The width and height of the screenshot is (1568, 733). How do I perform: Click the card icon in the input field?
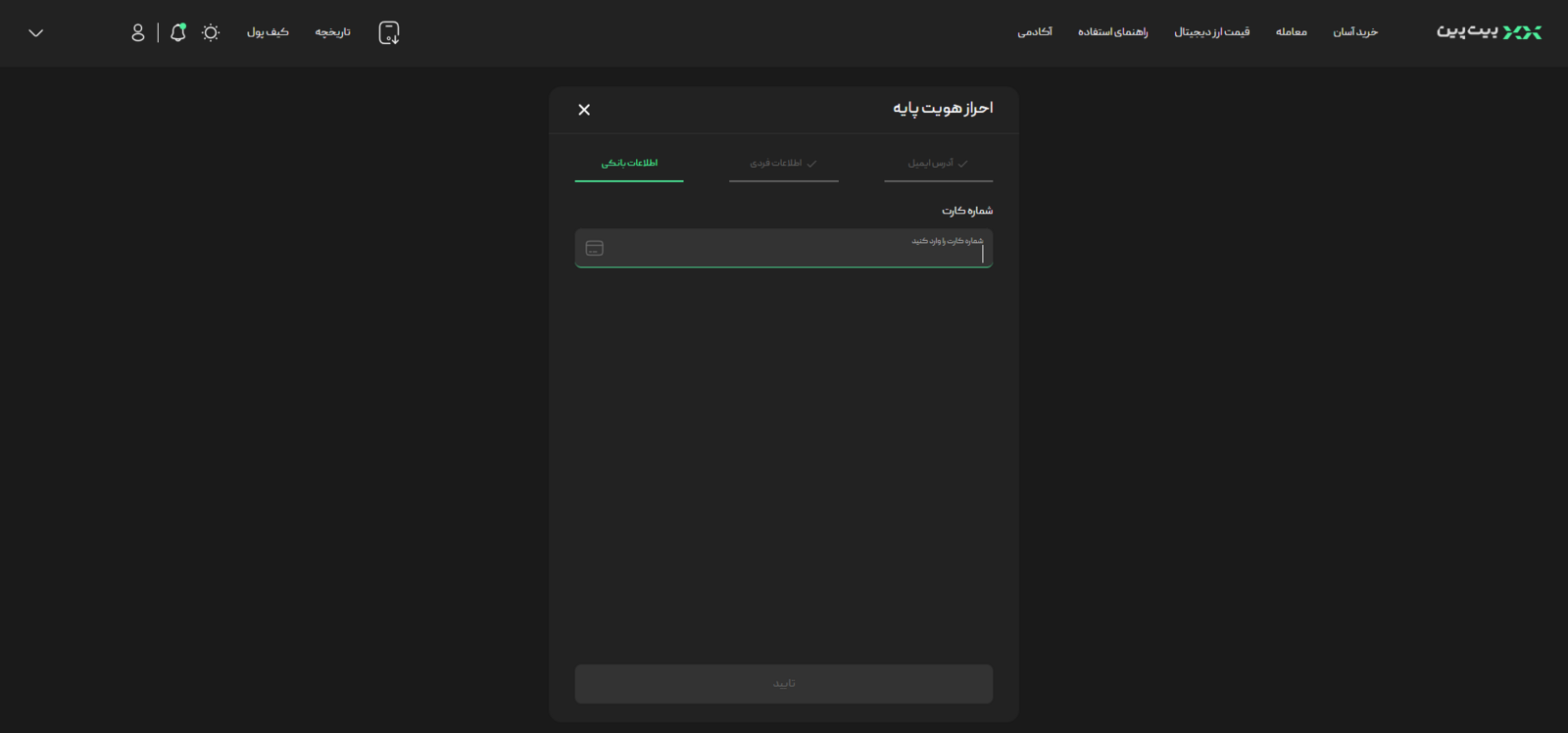pyautogui.click(x=595, y=249)
